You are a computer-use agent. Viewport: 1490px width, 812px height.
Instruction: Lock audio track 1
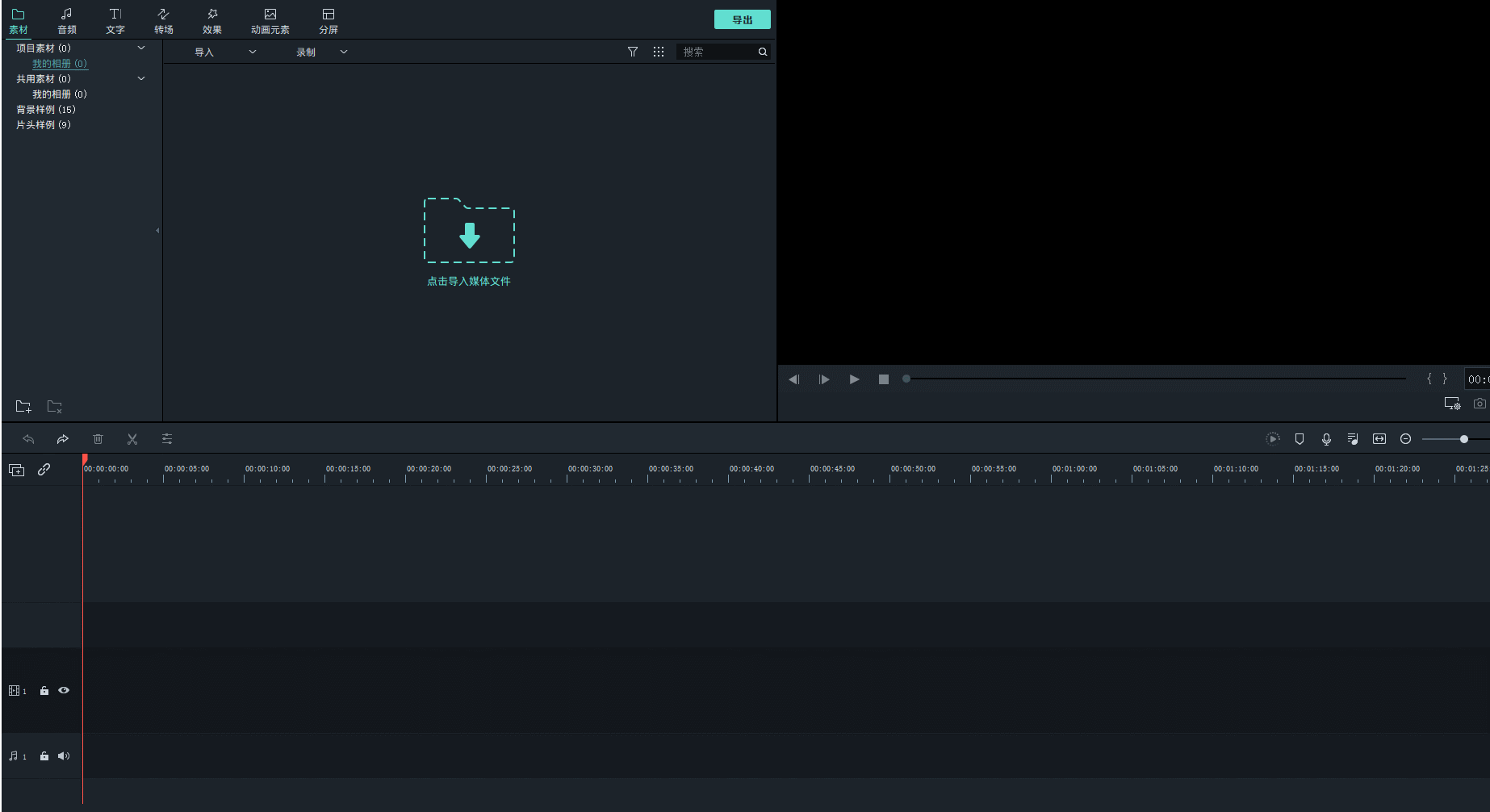[44, 756]
